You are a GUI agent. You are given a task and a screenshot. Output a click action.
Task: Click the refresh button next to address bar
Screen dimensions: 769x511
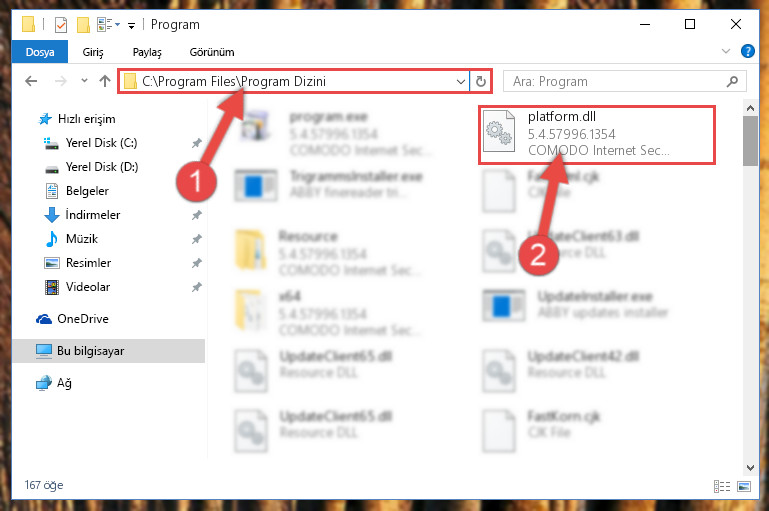(x=481, y=81)
